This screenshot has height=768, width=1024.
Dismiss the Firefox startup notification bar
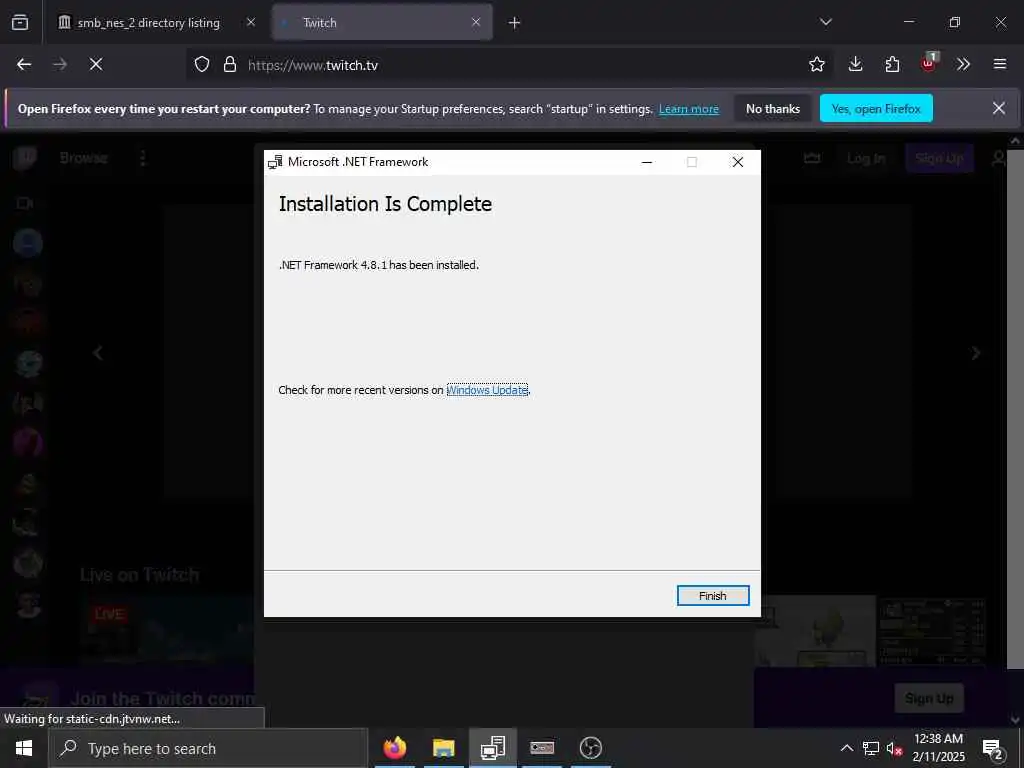pos(999,108)
